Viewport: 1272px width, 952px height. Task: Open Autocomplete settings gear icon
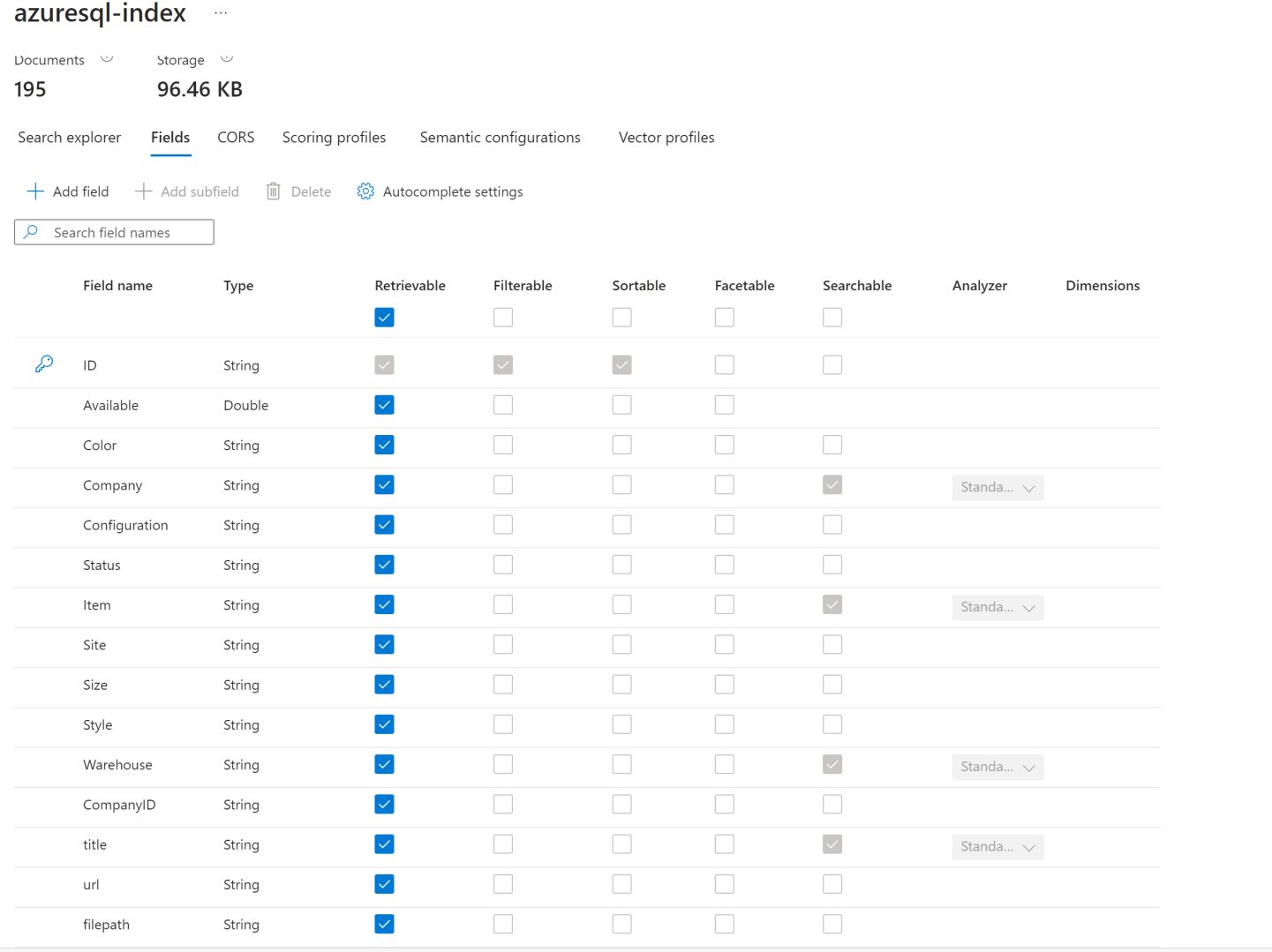click(365, 191)
